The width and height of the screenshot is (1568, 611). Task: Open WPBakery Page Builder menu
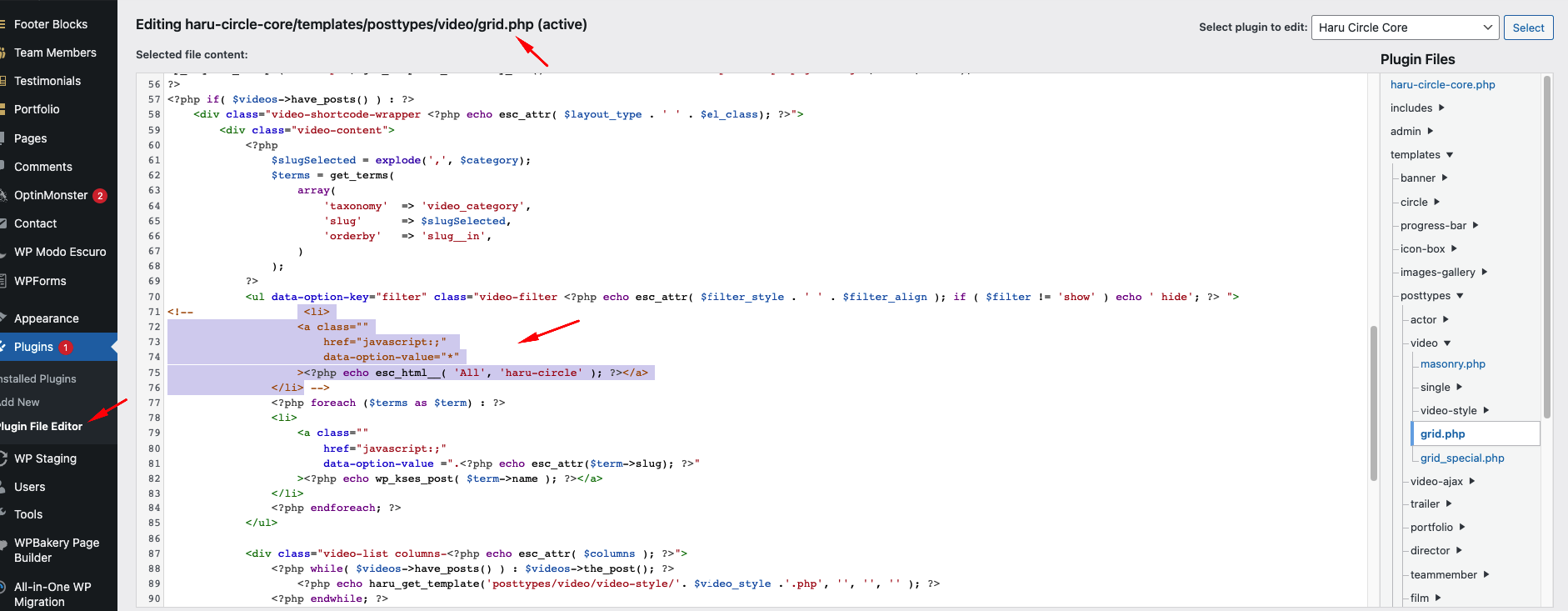pos(57,550)
